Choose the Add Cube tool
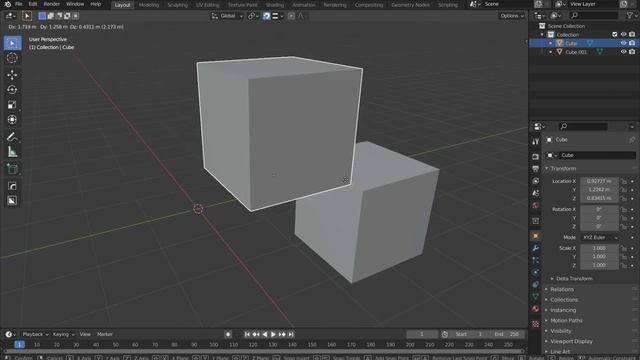Viewport: 640px width, 360px height. (12, 169)
